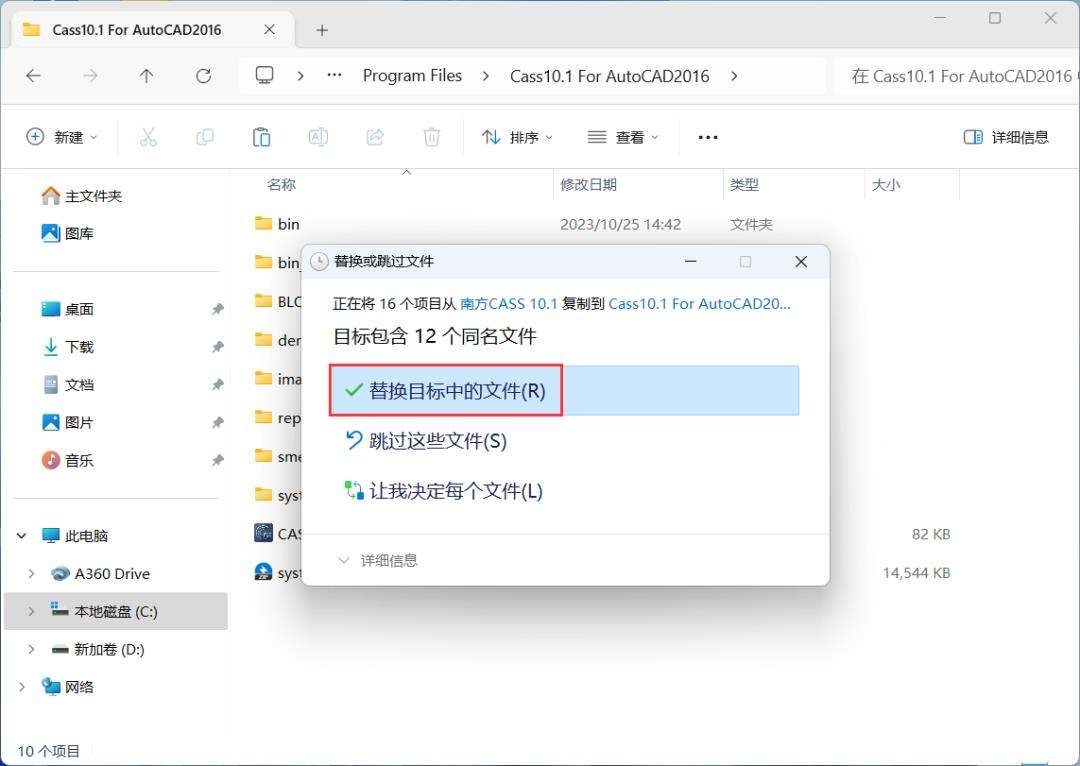Open 下载 downloads in sidebar

coord(68,346)
